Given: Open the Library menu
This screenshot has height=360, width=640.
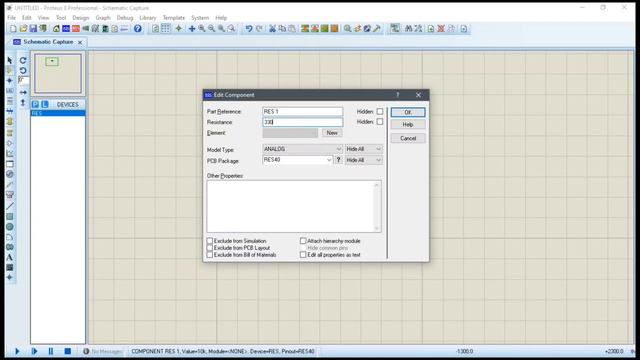Looking at the screenshot, I should 147,18.
